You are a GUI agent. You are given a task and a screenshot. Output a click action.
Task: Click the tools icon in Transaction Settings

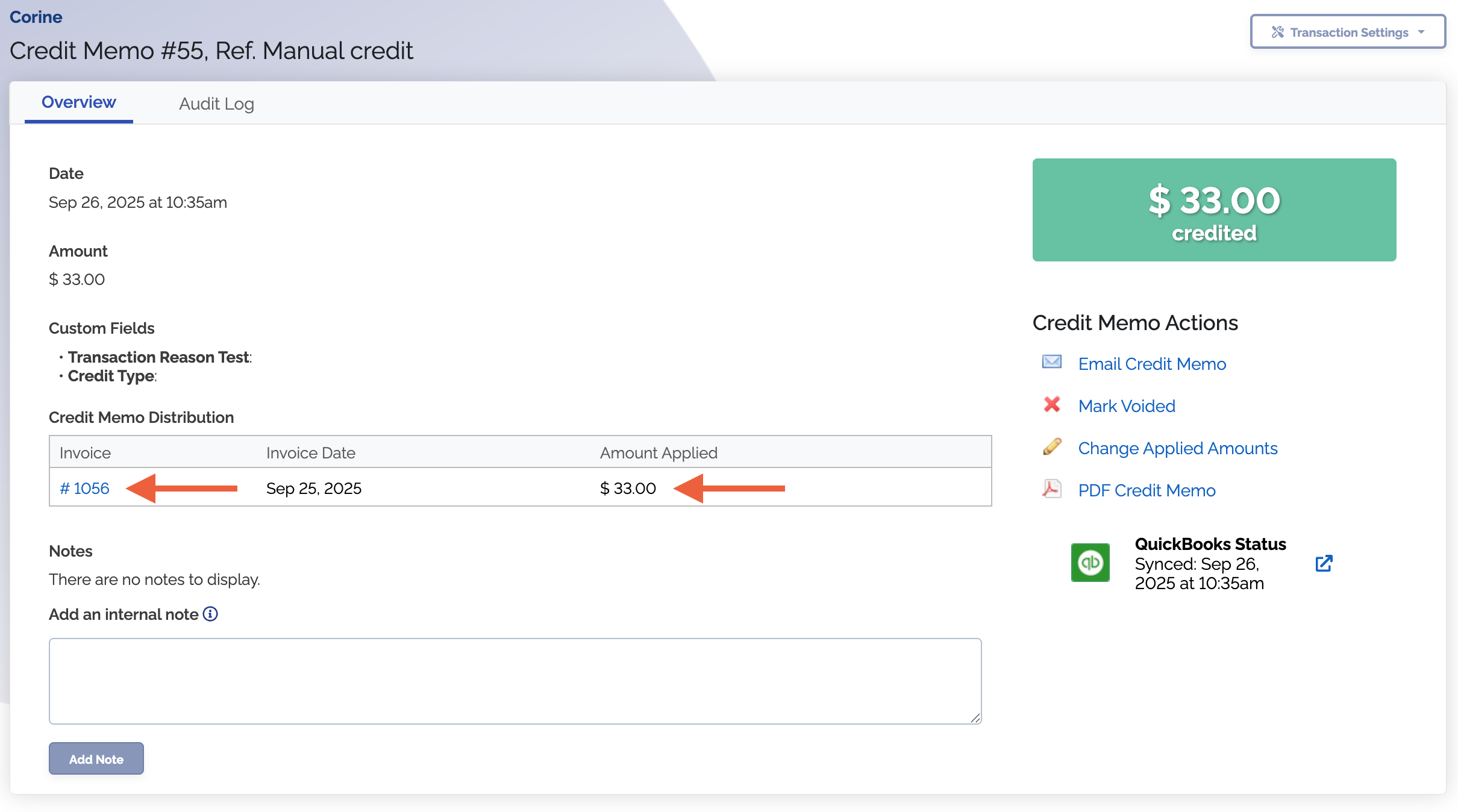[1277, 32]
